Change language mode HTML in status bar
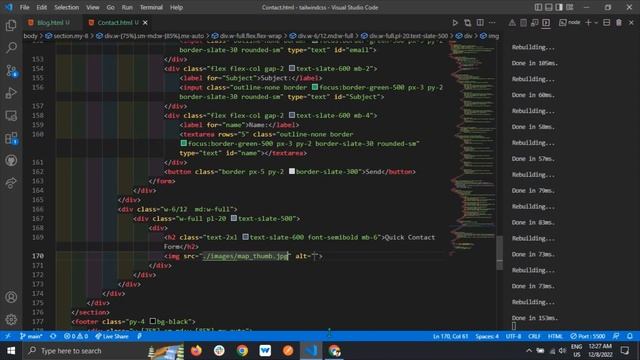Viewport: 640px width, 360px height. click(x=555, y=336)
